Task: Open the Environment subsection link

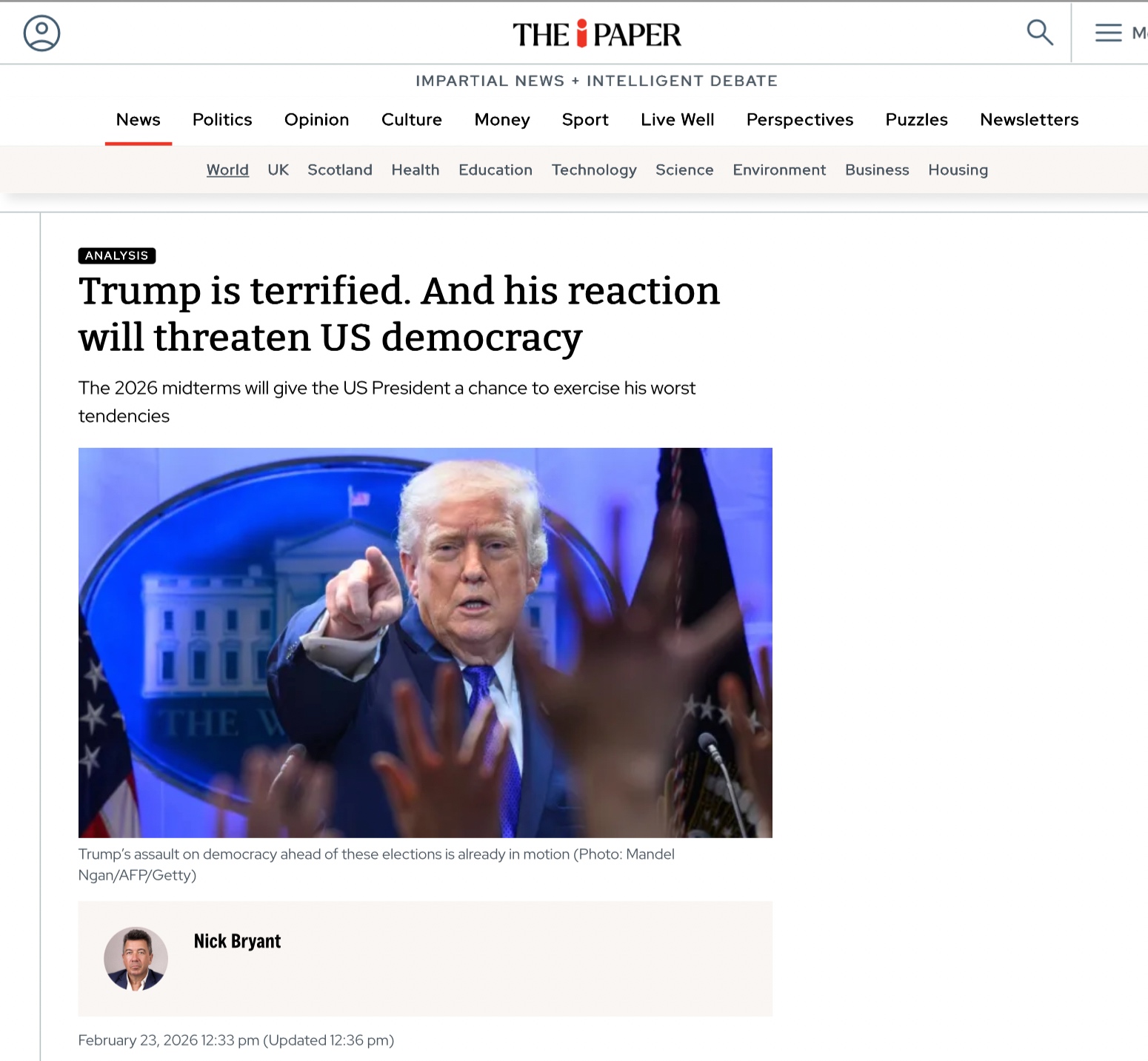Action: tap(779, 170)
